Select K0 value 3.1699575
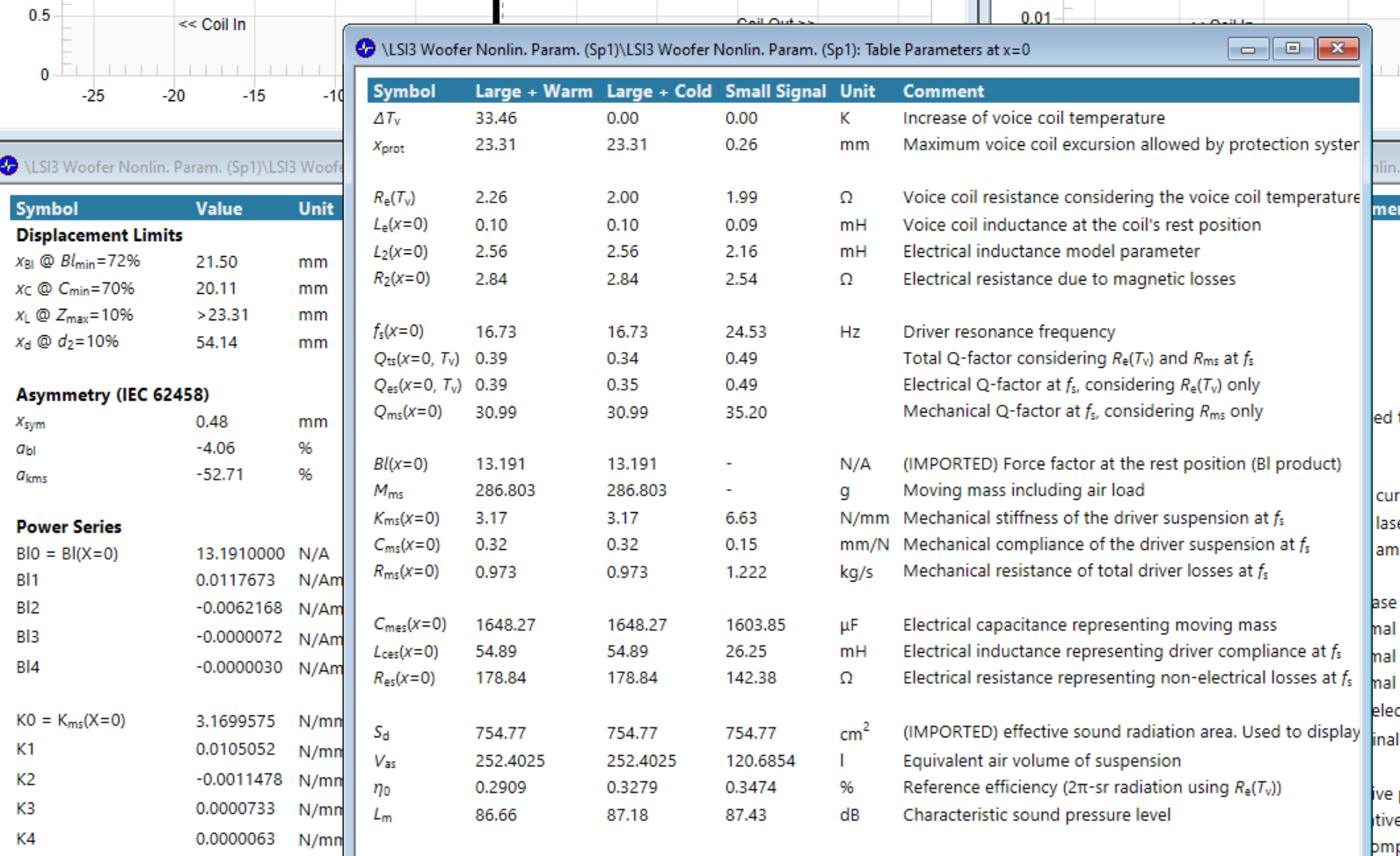Viewport: 1400px width, 856px height. coord(235,721)
